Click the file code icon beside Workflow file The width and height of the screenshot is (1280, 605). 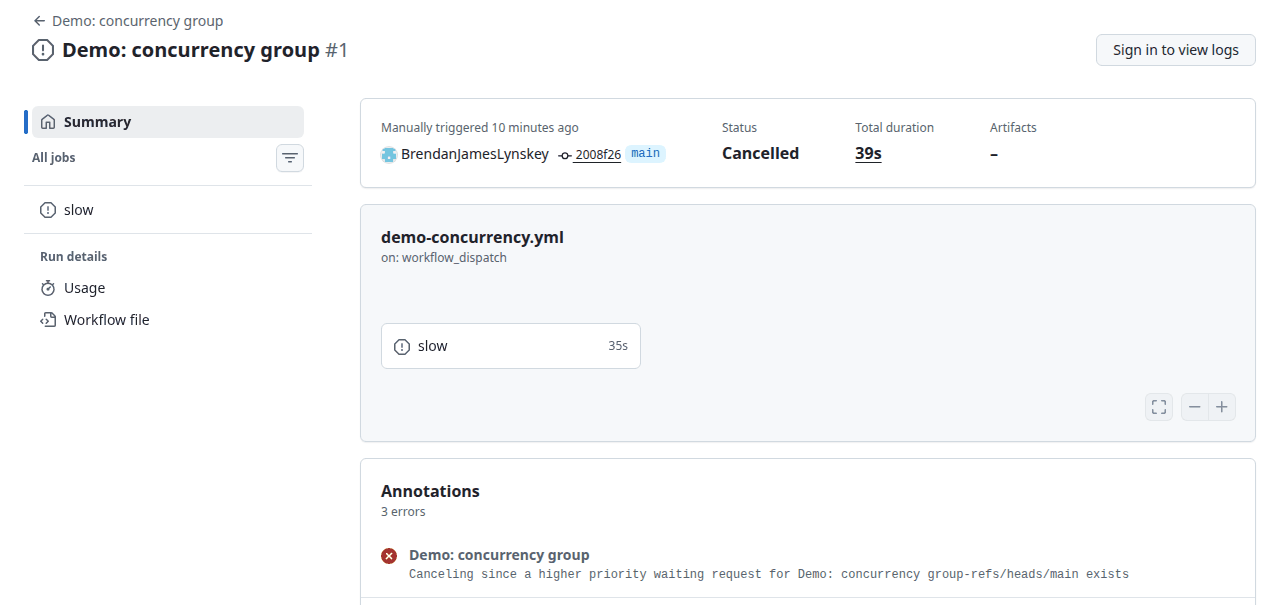[x=48, y=320]
